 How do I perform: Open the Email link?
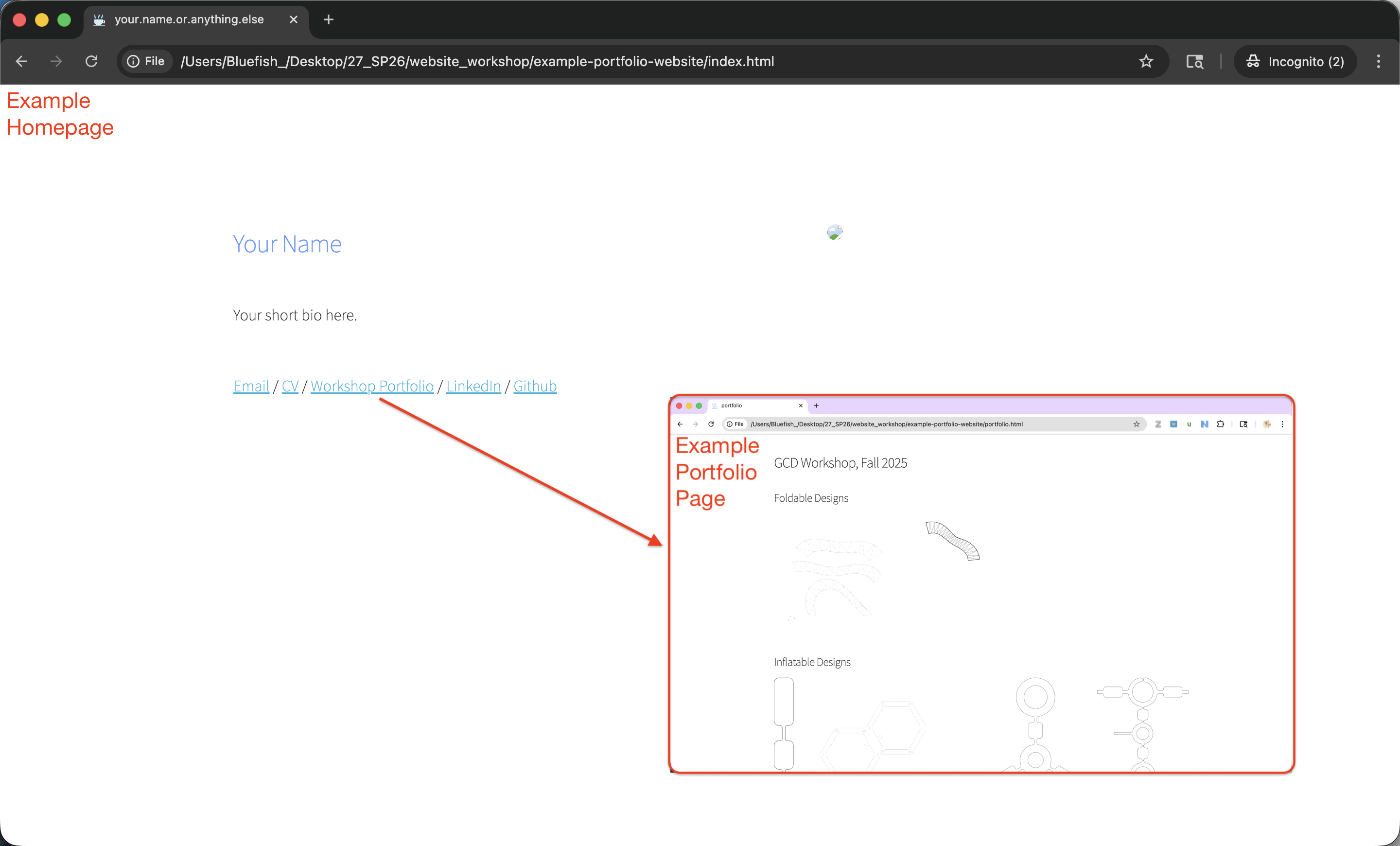click(251, 387)
